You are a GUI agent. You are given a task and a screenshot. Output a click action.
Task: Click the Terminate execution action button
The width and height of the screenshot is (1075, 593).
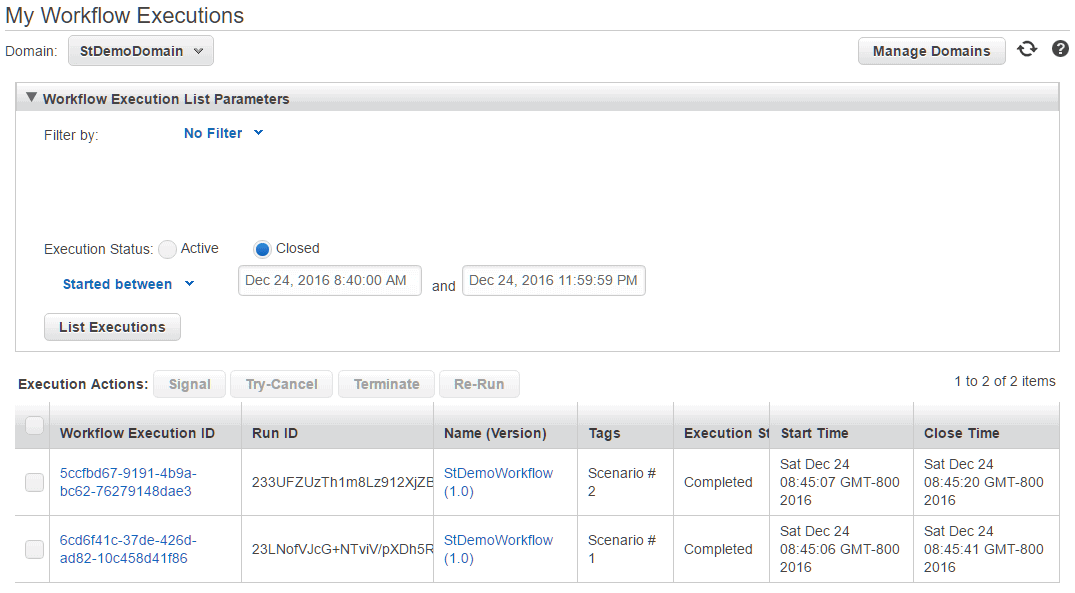pyautogui.click(x=386, y=384)
